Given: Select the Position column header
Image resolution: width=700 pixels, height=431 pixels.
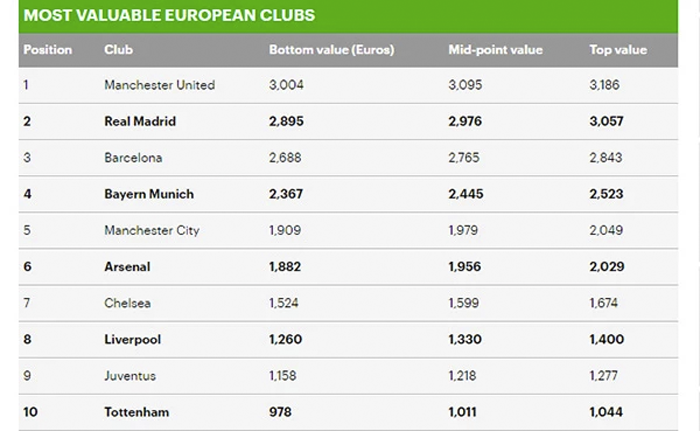Looking at the screenshot, I should (48, 50).
